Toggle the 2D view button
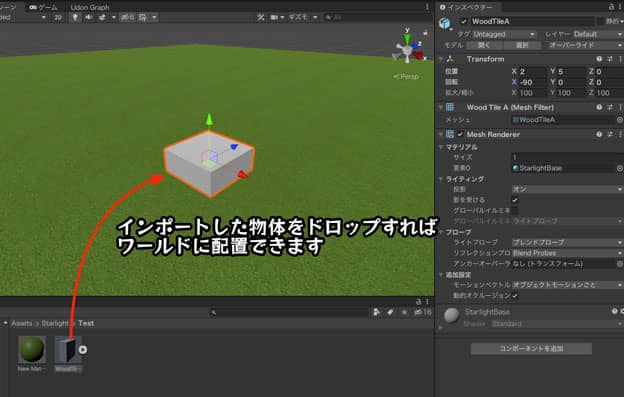Viewport: 624px width, 397px height. [x=58, y=18]
